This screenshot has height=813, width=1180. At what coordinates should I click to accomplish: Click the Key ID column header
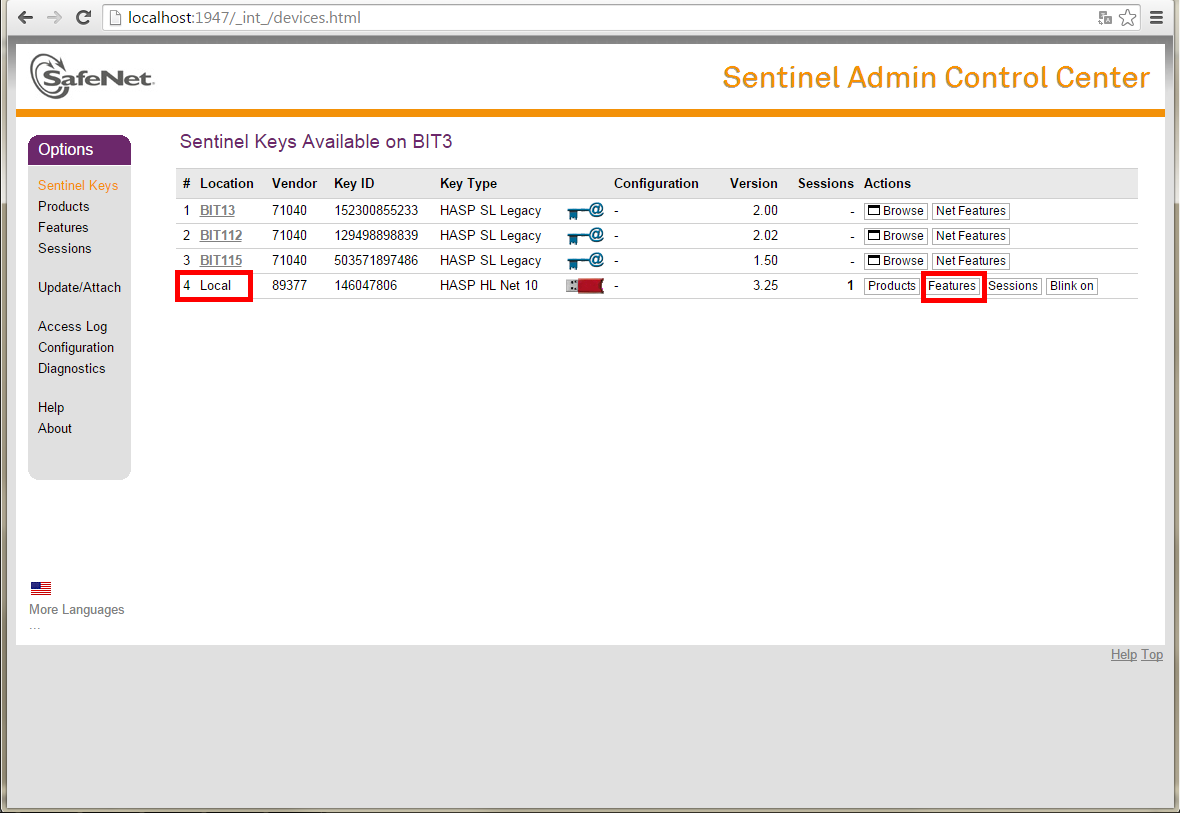pyautogui.click(x=354, y=184)
